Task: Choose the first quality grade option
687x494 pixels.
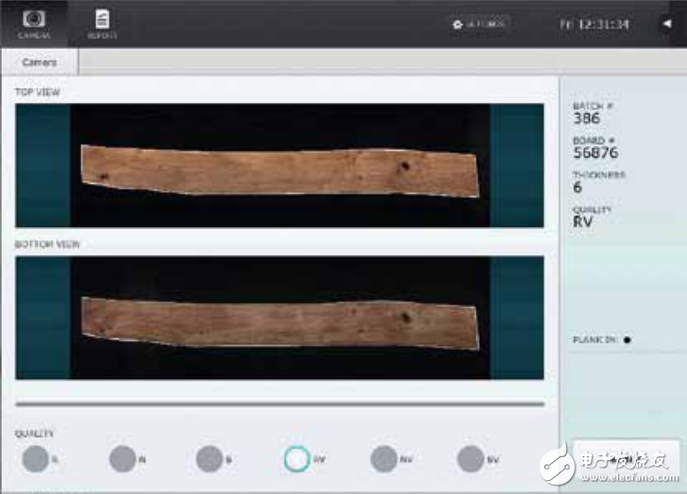Action: [x=35, y=459]
